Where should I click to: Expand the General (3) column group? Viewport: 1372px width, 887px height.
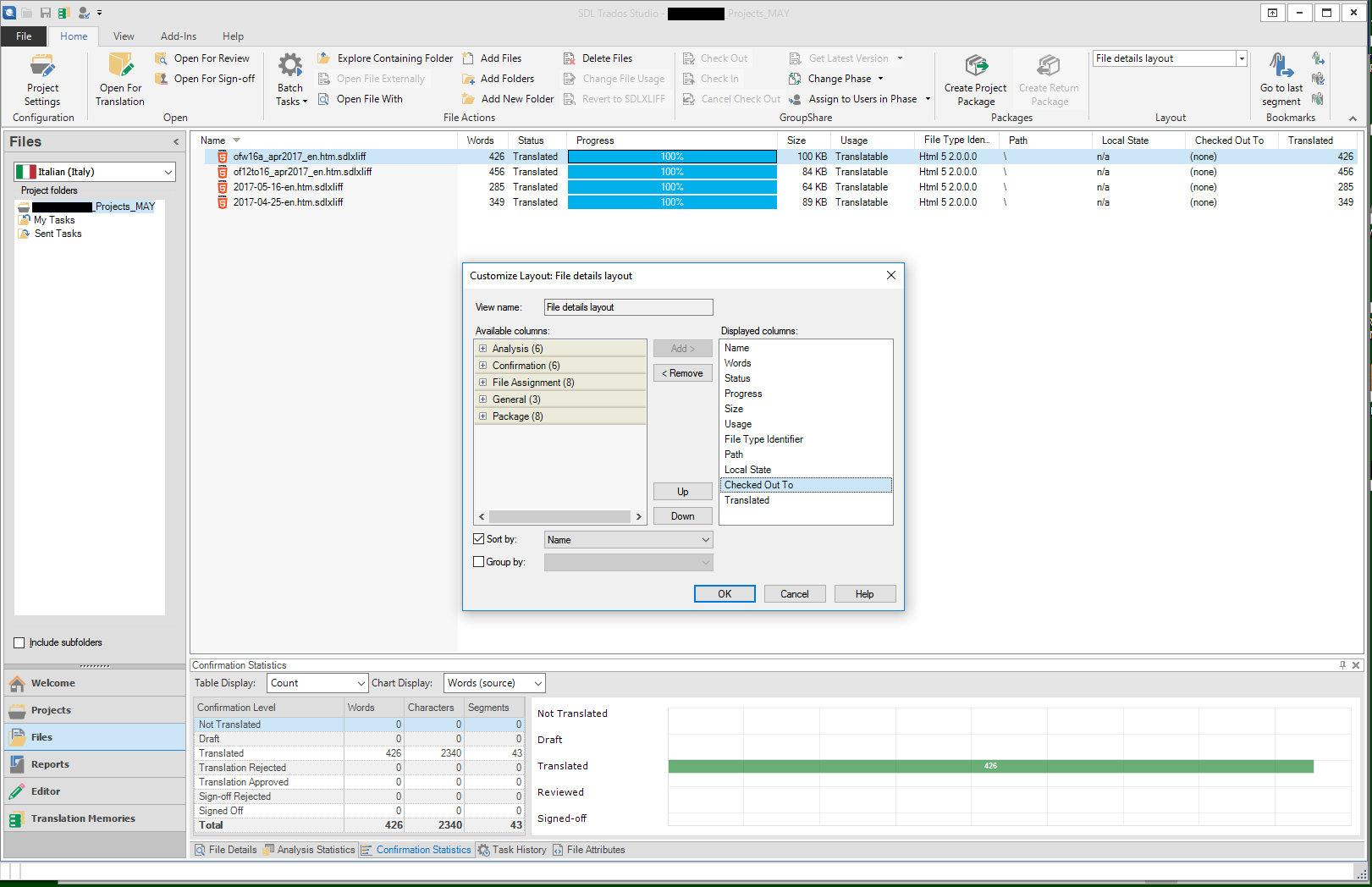pyautogui.click(x=482, y=399)
